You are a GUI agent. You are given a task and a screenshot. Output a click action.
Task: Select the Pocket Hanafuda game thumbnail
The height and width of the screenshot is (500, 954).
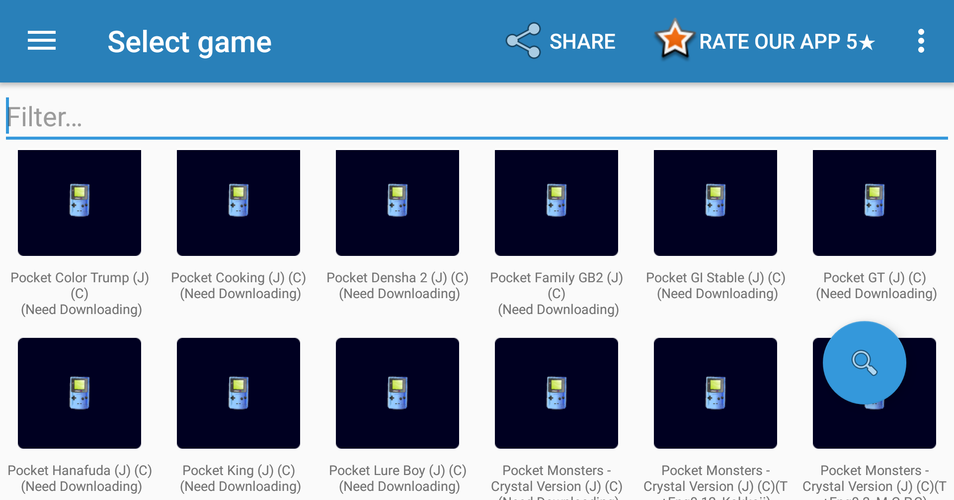click(x=80, y=393)
